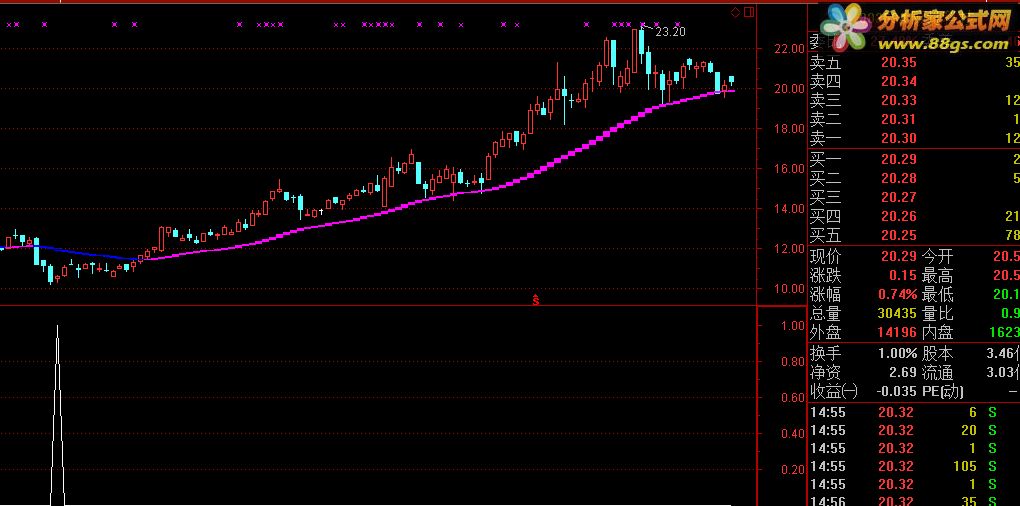The height and width of the screenshot is (506, 1020).
Task: Select the 卖三 price 20.33
Action: click(x=898, y=100)
